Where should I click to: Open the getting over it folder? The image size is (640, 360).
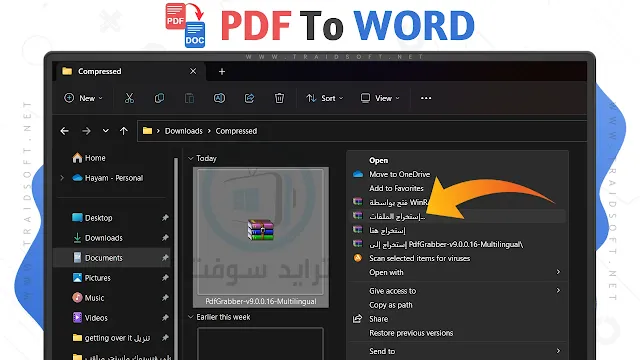click(111, 338)
